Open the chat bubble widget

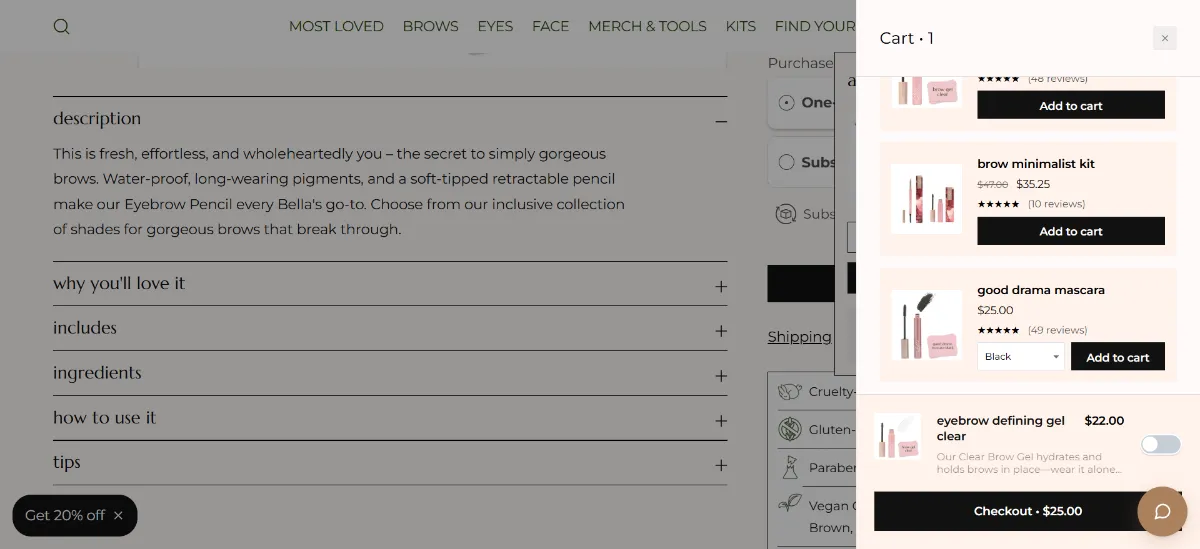(x=1162, y=511)
